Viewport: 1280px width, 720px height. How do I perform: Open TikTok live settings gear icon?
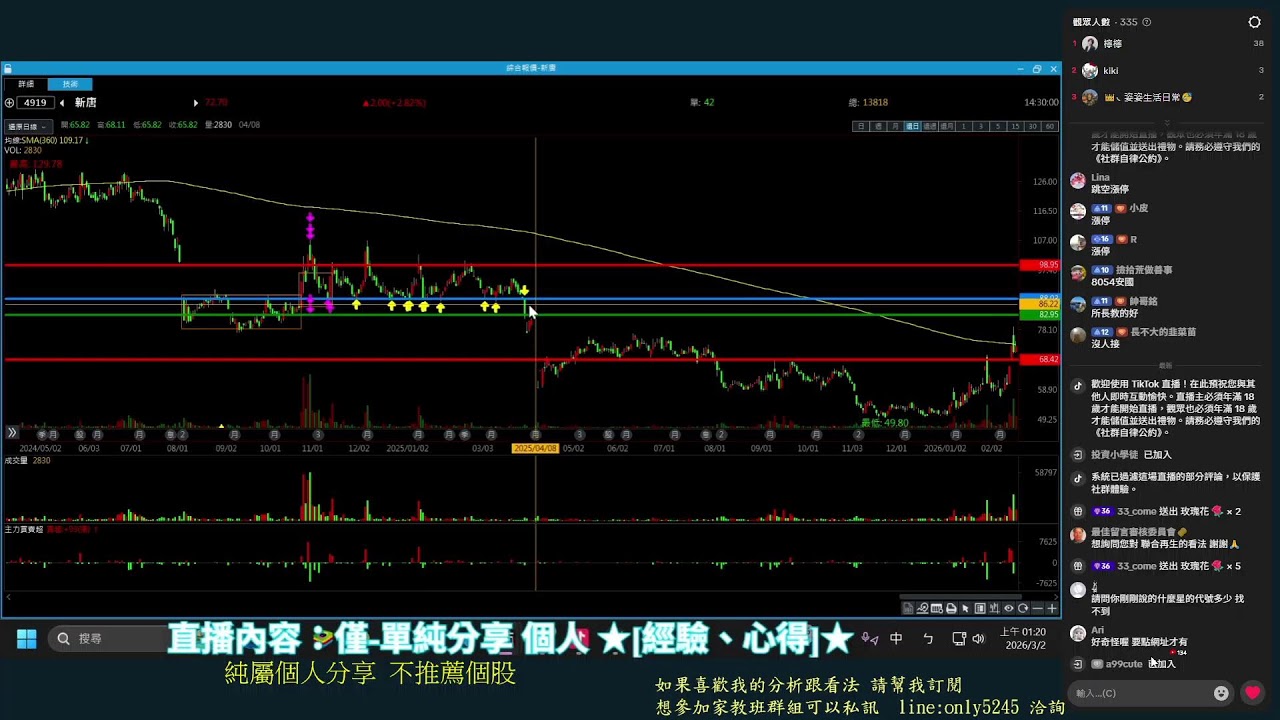[1254, 22]
